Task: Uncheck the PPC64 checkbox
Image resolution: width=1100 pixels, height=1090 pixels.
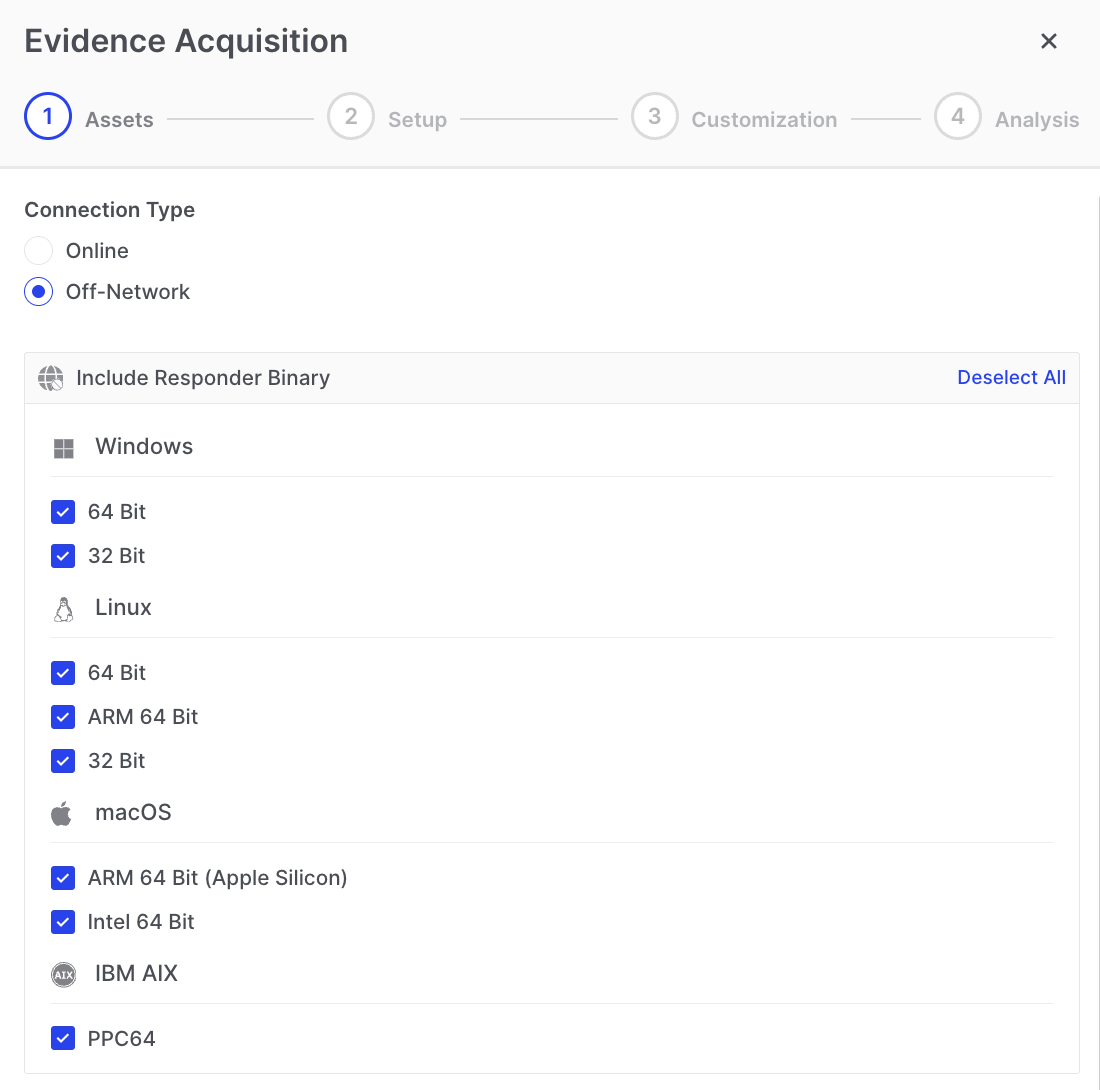Action: coord(63,1039)
